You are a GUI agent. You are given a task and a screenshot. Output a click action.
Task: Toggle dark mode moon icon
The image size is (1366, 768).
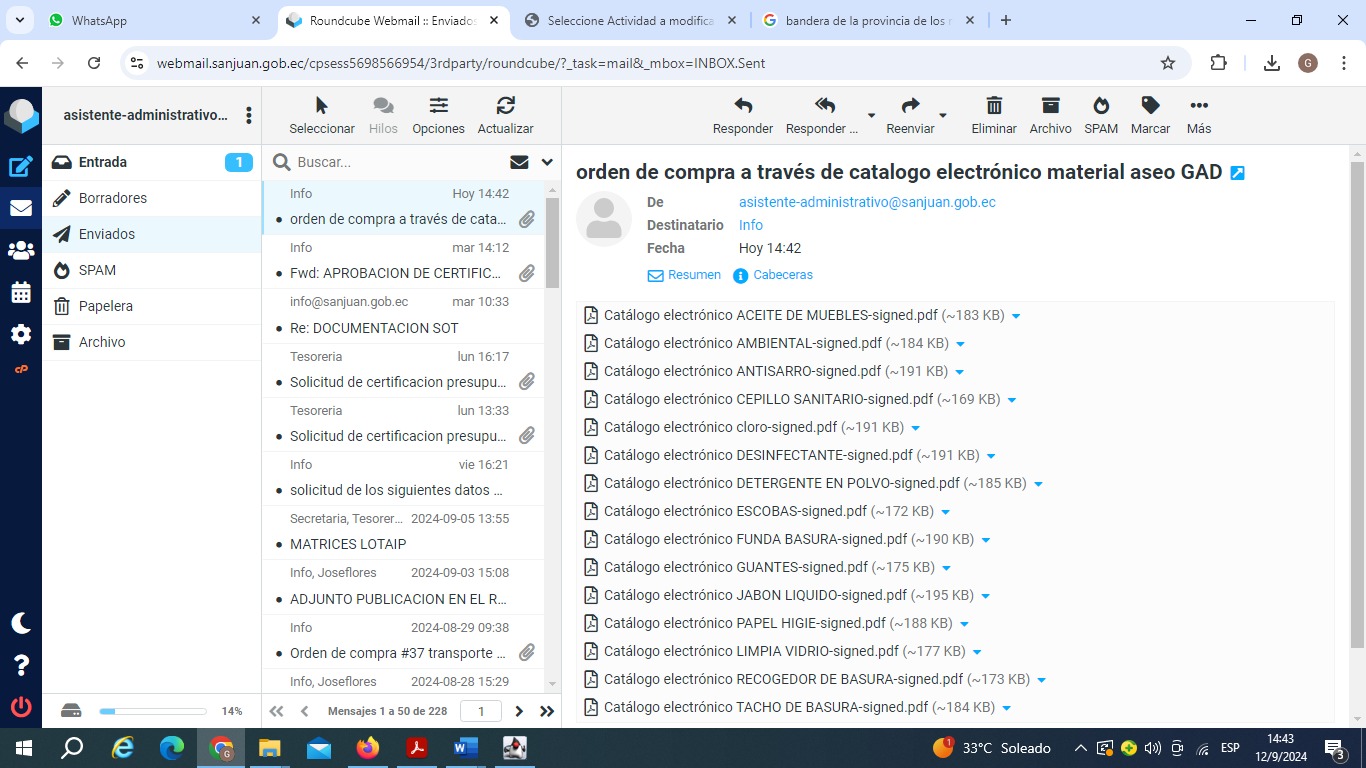21,623
